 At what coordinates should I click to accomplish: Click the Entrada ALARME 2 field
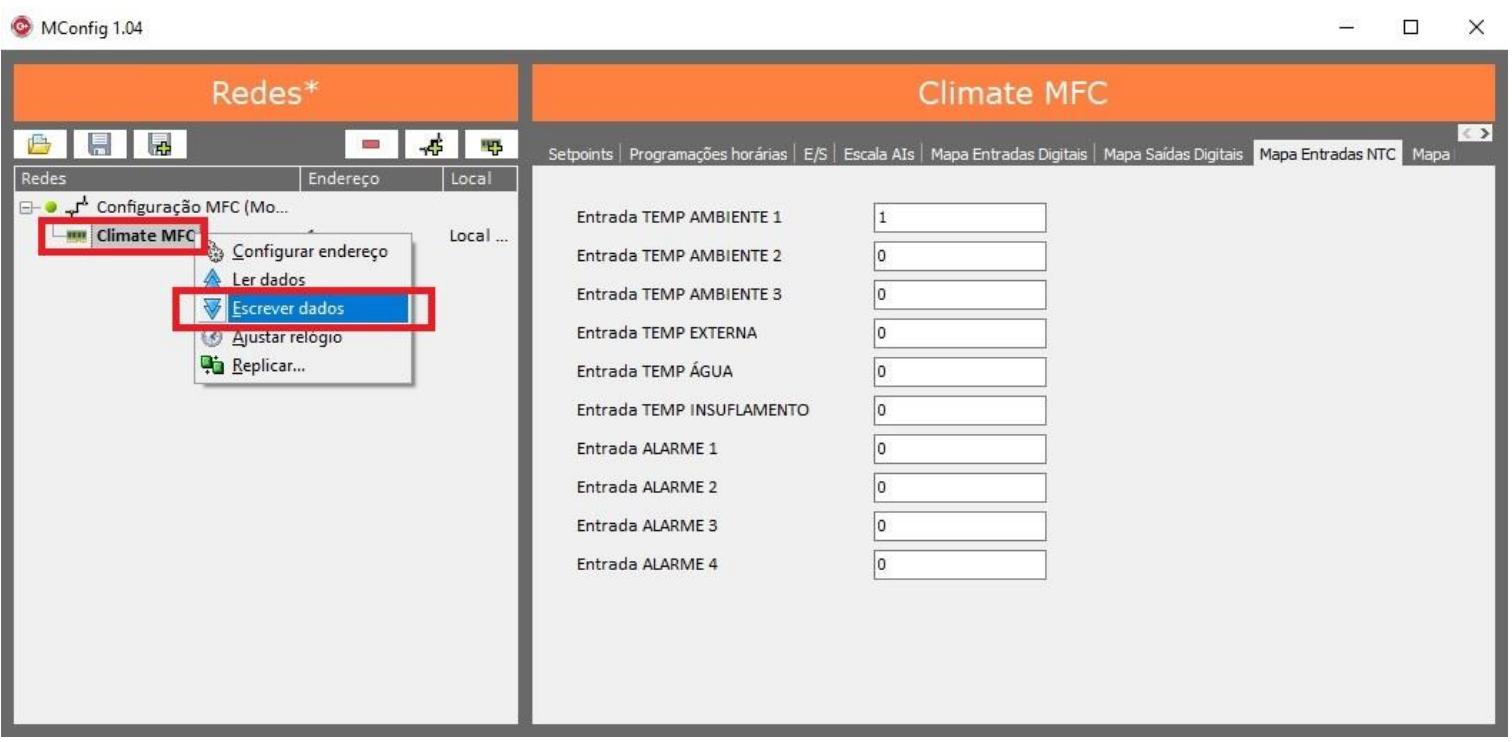(959, 487)
